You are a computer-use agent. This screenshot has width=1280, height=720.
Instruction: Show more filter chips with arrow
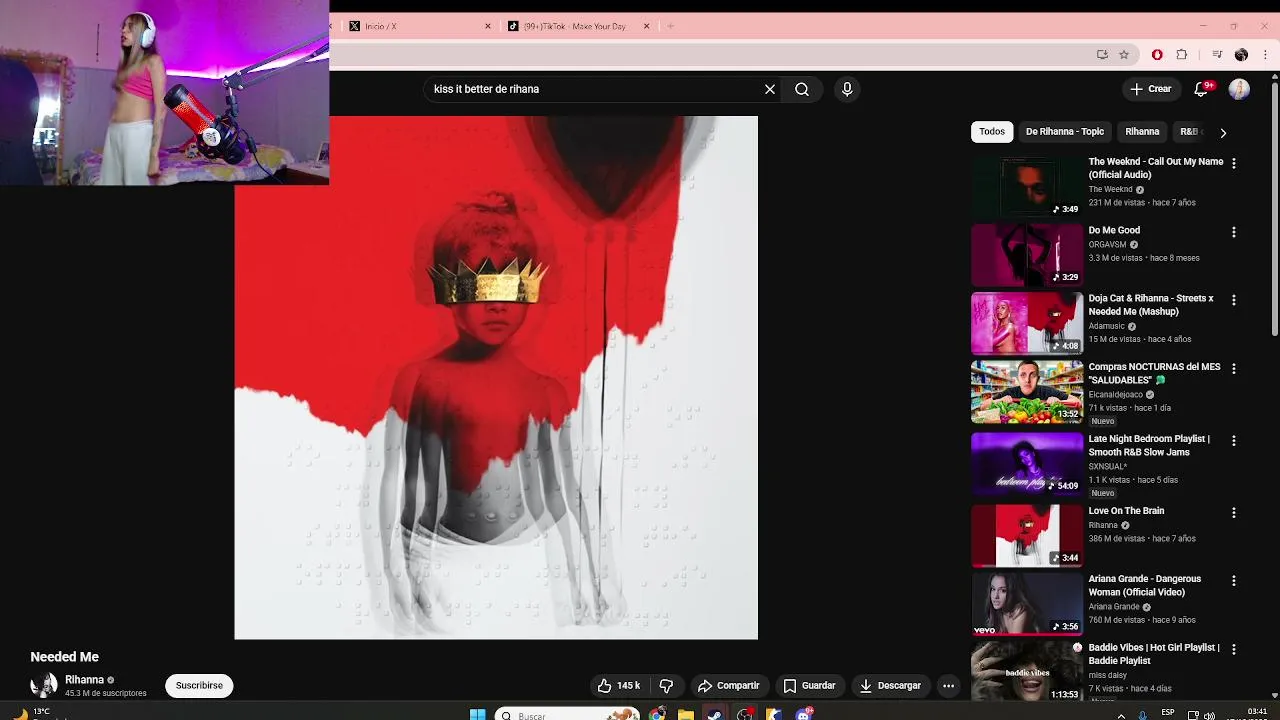[1222, 132]
